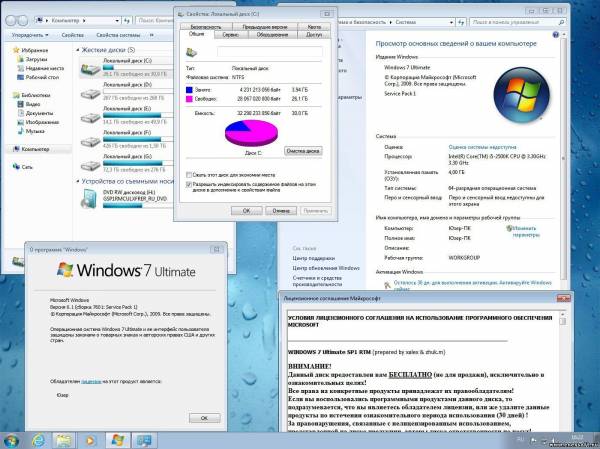The width and height of the screenshot is (600, 449).
Task: Toggle 'Сжать этот диск для экономии места' checkbox
Action: click(x=189, y=175)
